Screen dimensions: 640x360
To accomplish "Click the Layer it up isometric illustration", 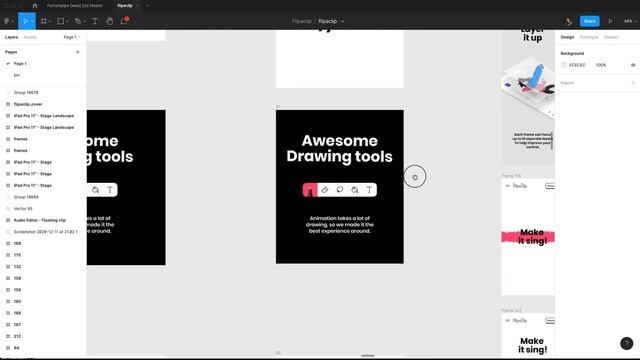I will 528,87.
